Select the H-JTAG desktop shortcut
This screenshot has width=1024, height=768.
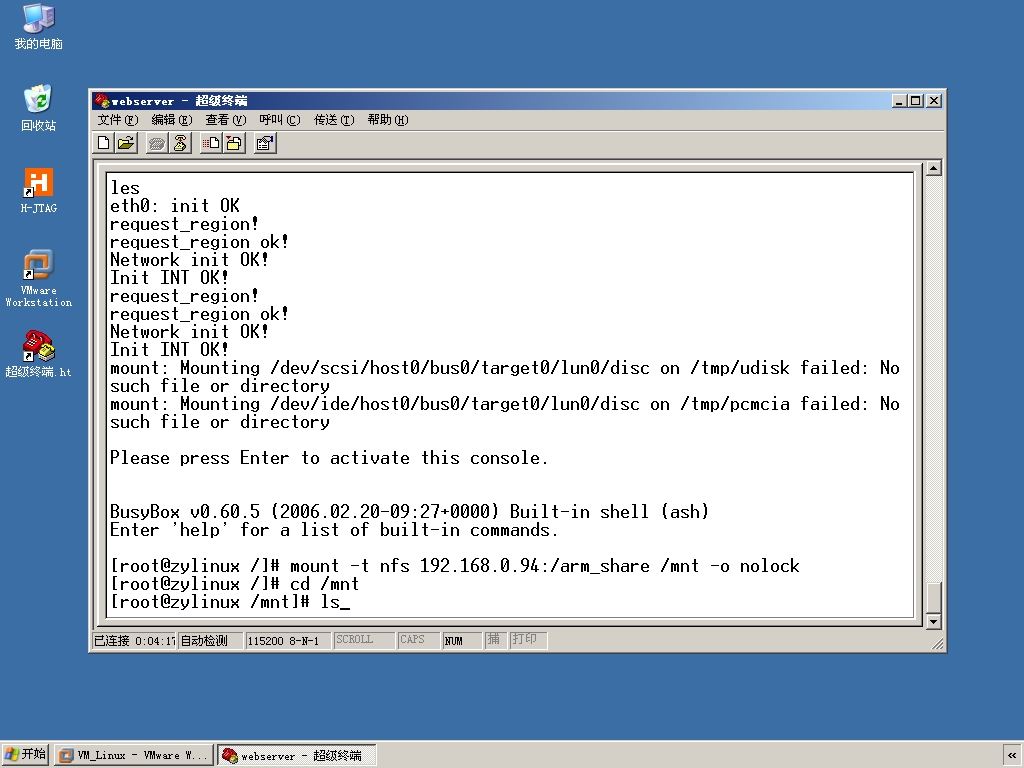tap(39, 191)
